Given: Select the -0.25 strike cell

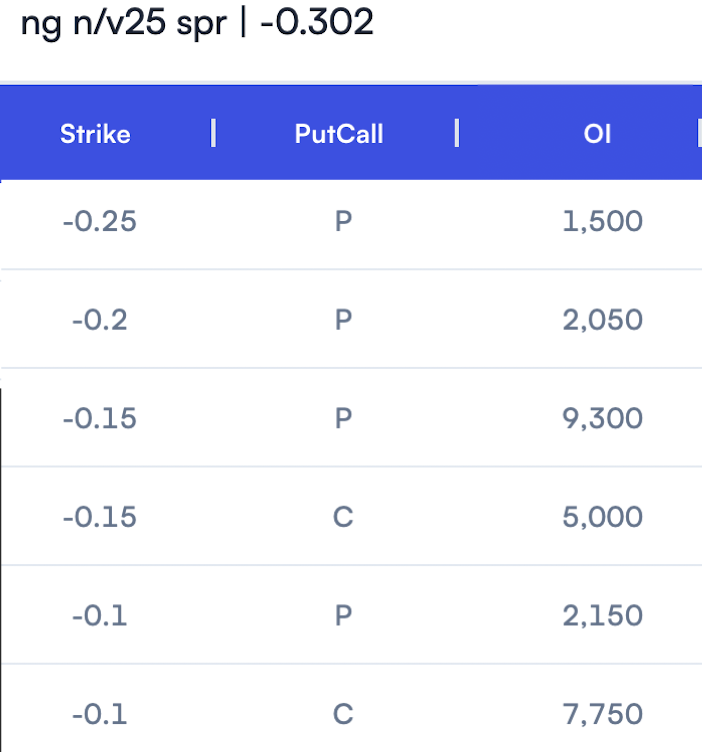Looking at the screenshot, I should (x=99, y=222).
